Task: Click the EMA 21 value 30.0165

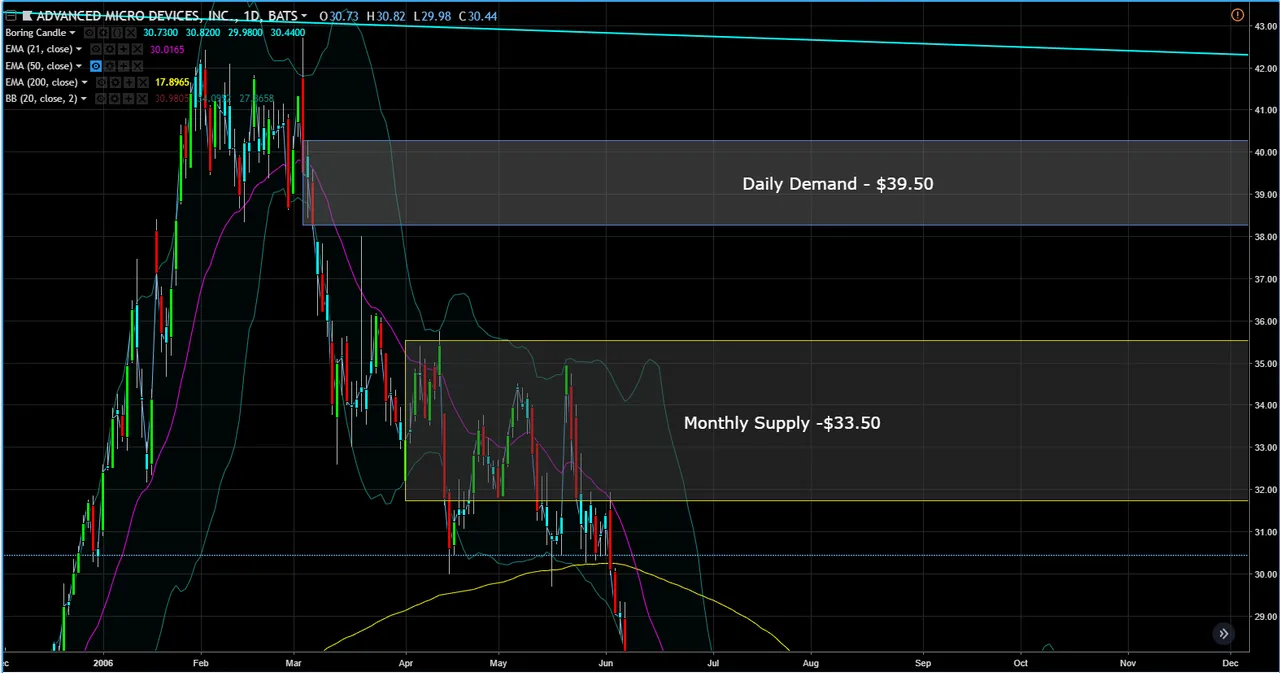Action: 167,49
